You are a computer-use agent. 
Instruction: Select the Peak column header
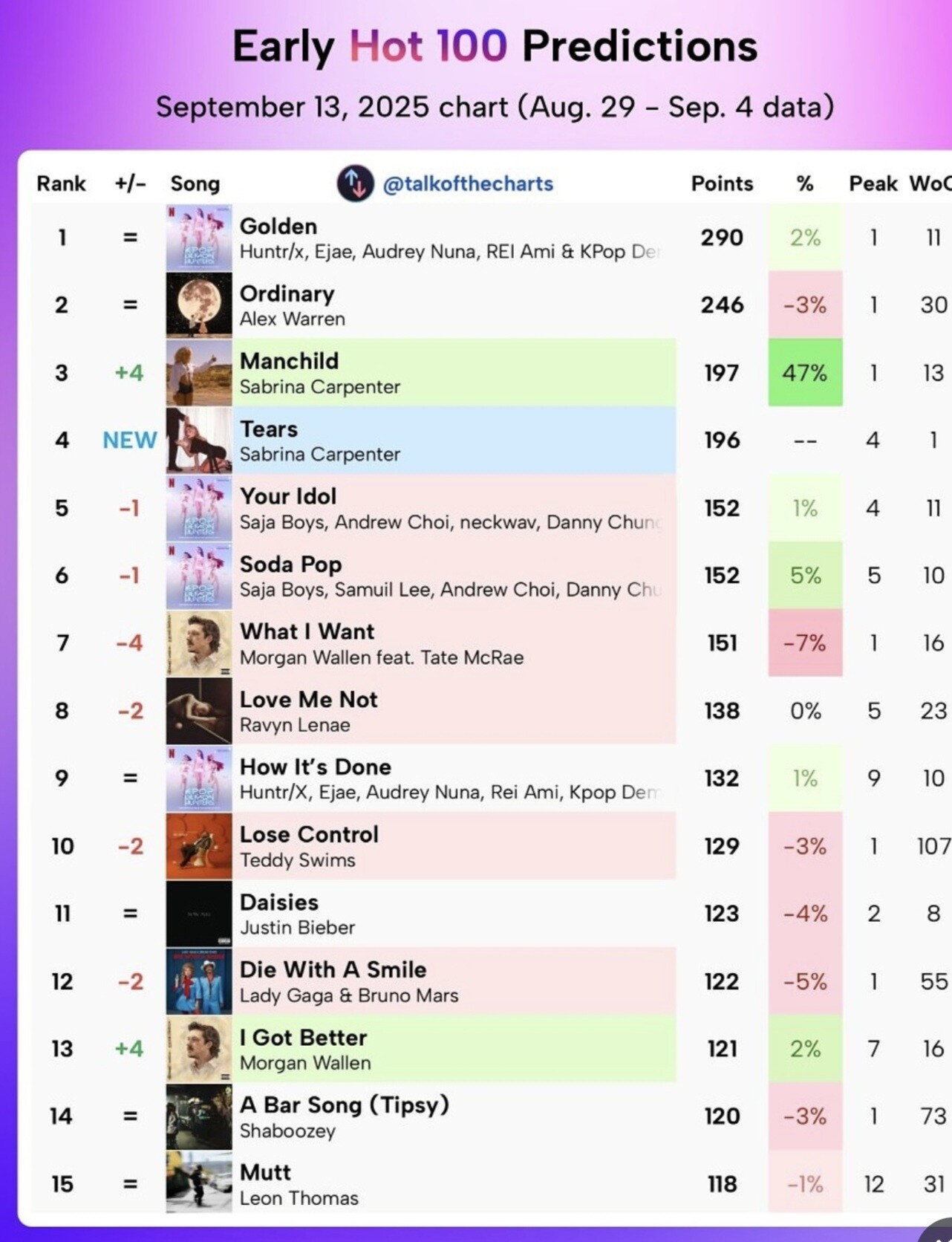[x=873, y=183]
